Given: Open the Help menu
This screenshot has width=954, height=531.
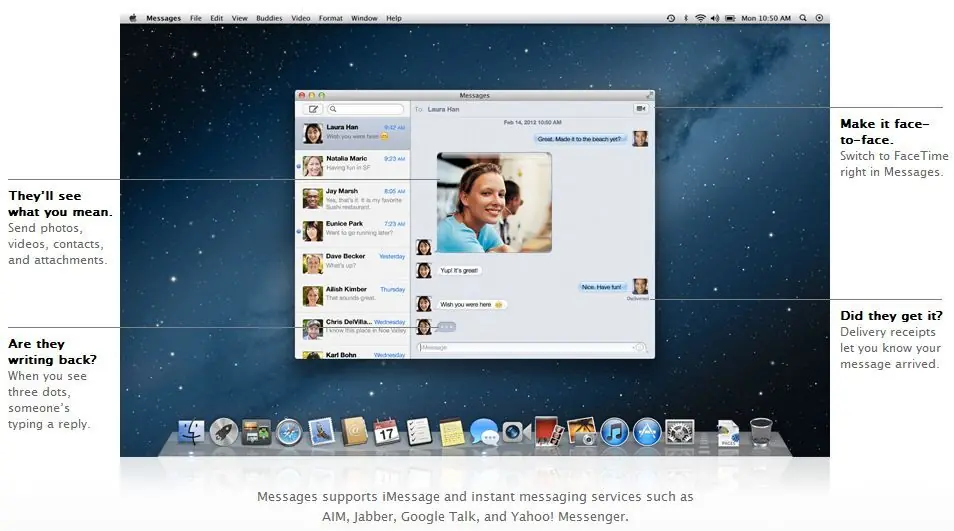Looking at the screenshot, I should (394, 18).
